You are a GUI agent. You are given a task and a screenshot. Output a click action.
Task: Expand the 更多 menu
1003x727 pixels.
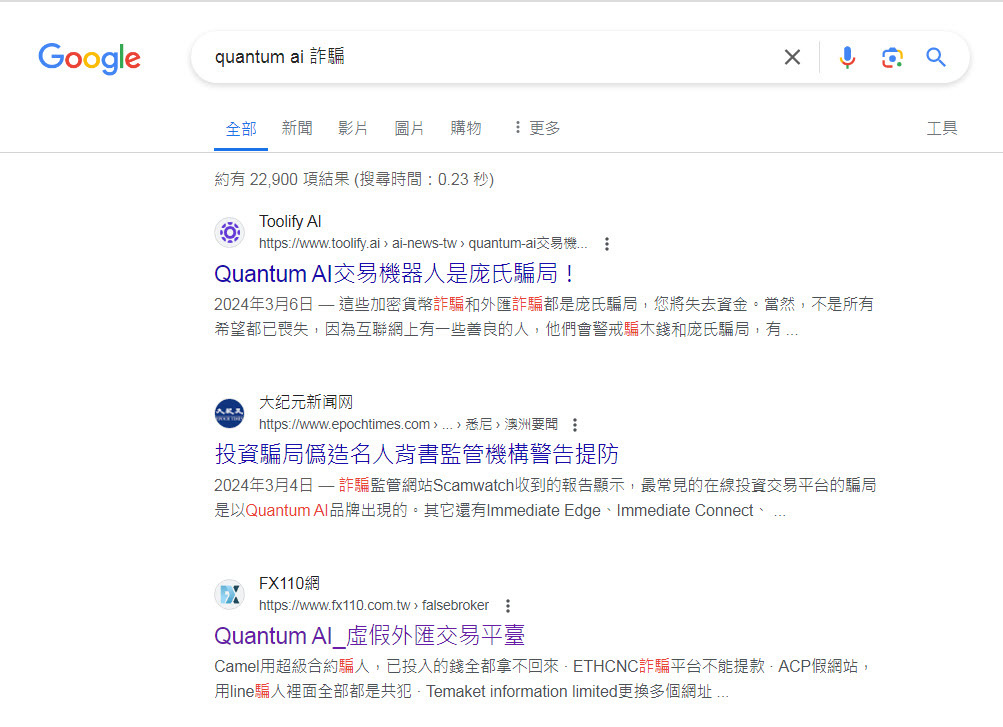click(537, 129)
